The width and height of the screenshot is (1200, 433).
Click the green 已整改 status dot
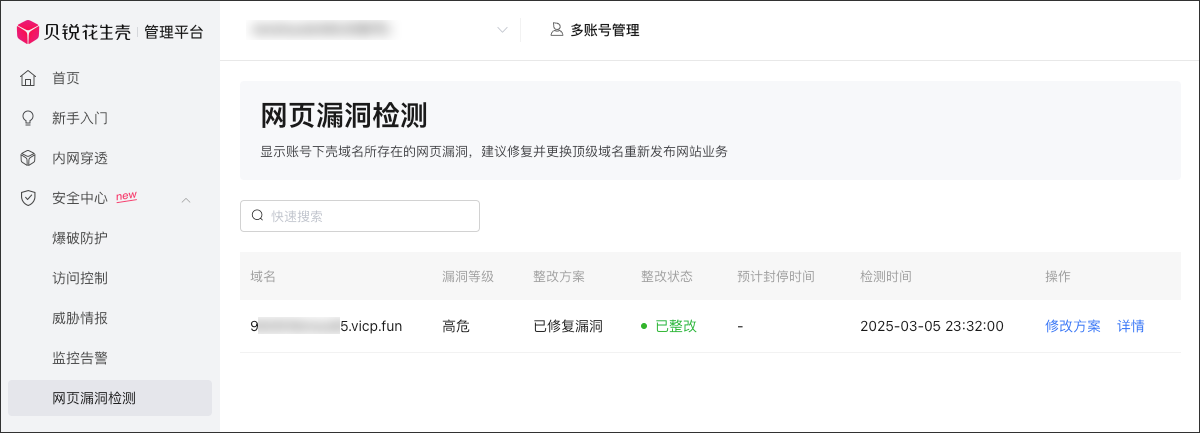[644, 326]
